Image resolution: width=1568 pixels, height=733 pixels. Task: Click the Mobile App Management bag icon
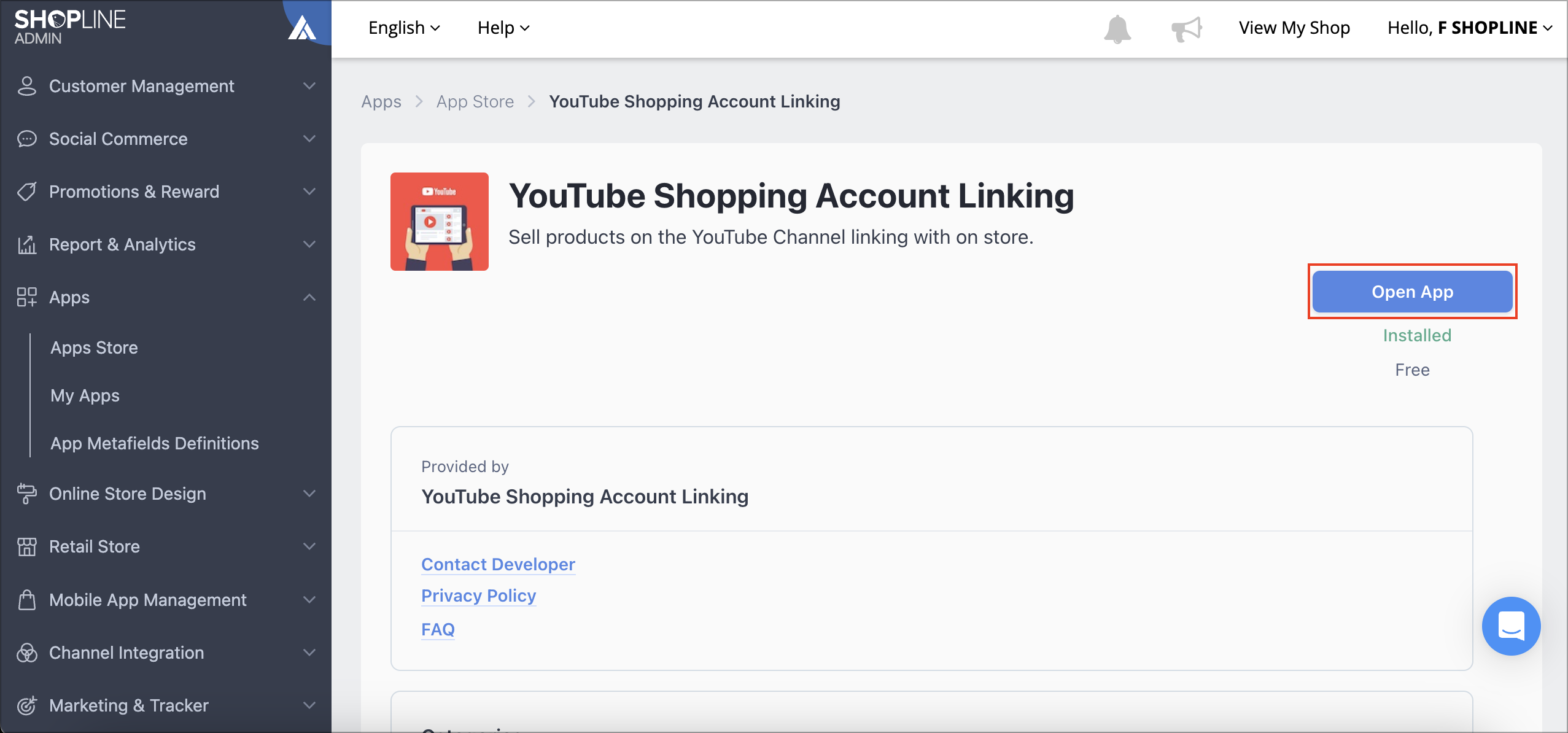pyautogui.click(x=26, y=600)
